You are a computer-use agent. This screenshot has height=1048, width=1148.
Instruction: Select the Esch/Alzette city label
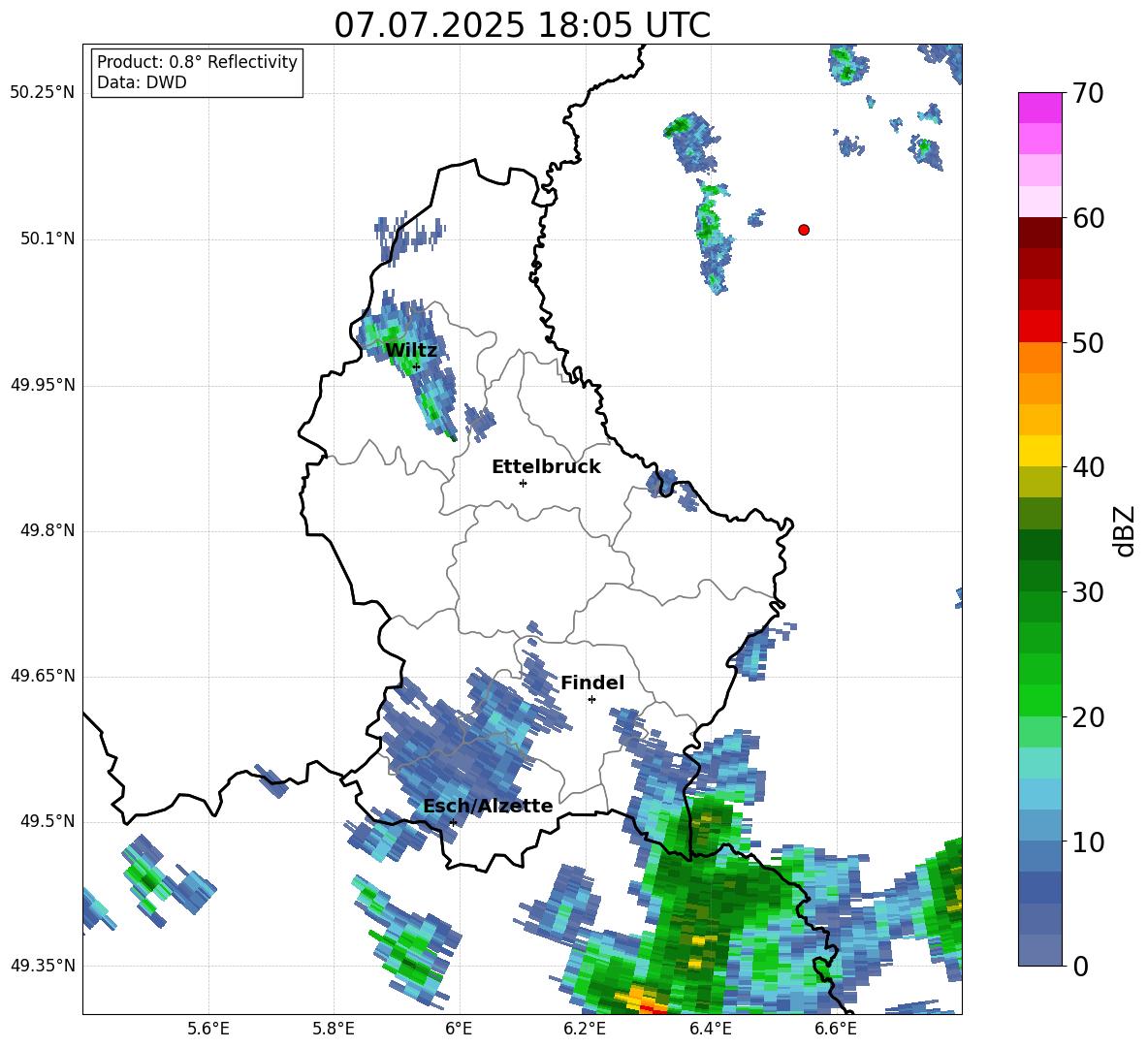click(488, 806)
